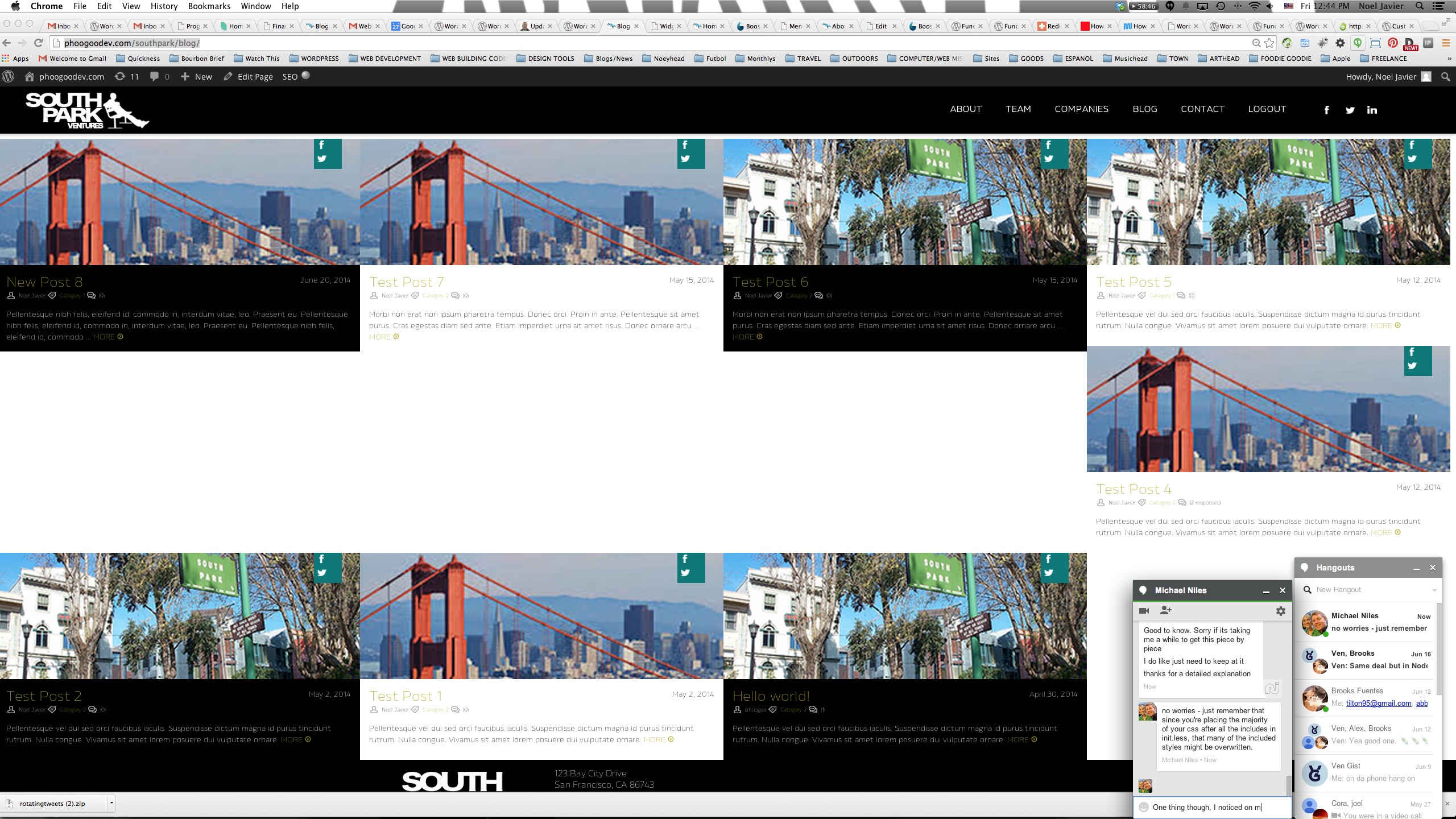Bookmark this page with the address bar star
This screenshot has height=819, width=1456.
pos(1269,43)
